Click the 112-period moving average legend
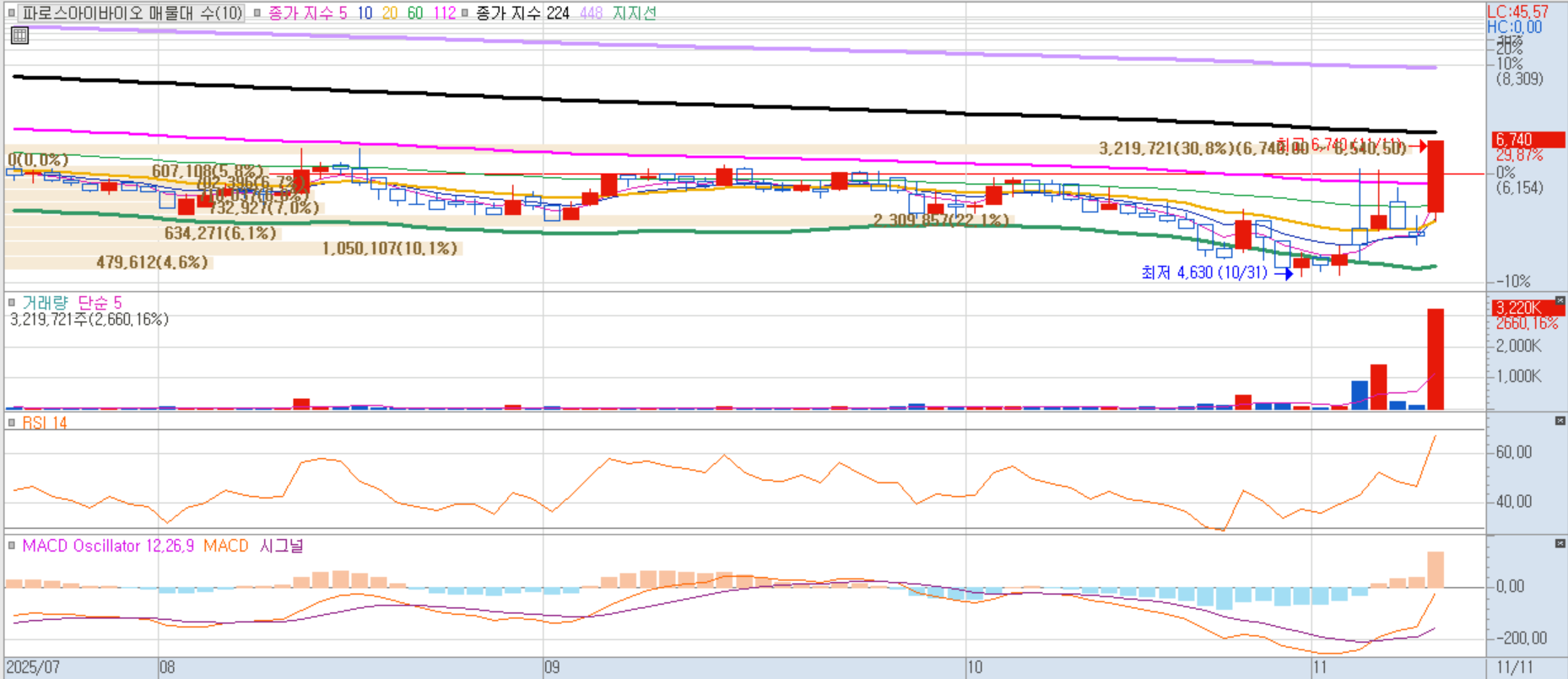The image size is (1568, 679). pos(444,13)
